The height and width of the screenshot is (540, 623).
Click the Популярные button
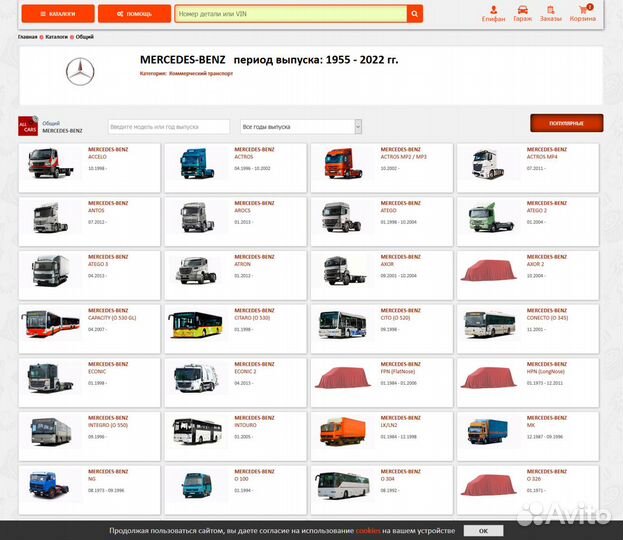567,123
